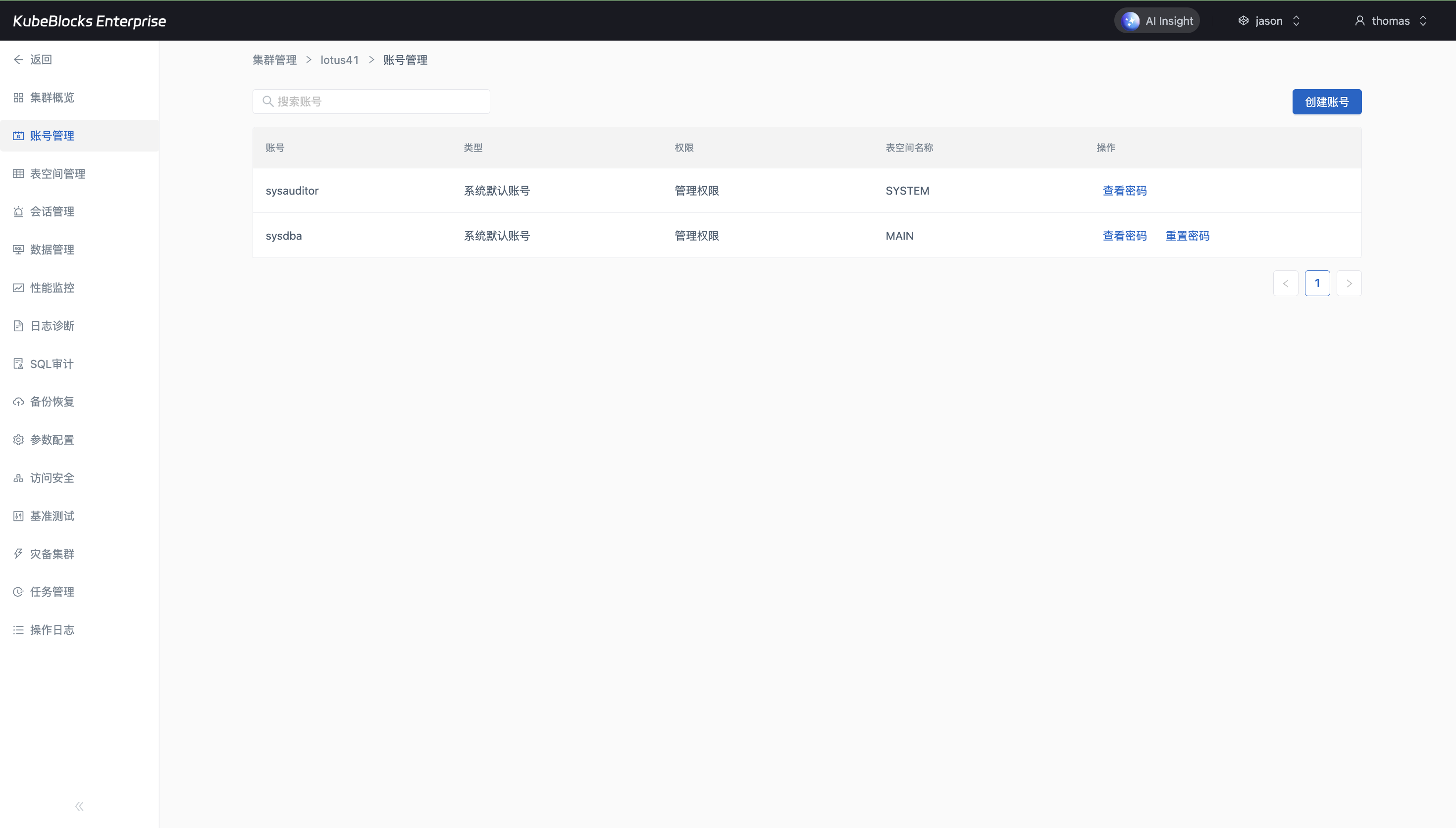This screenshot has height=828, width=1456.
Task: Click the 备份恢复 cloud upload icon
Action: coord(18,402)
